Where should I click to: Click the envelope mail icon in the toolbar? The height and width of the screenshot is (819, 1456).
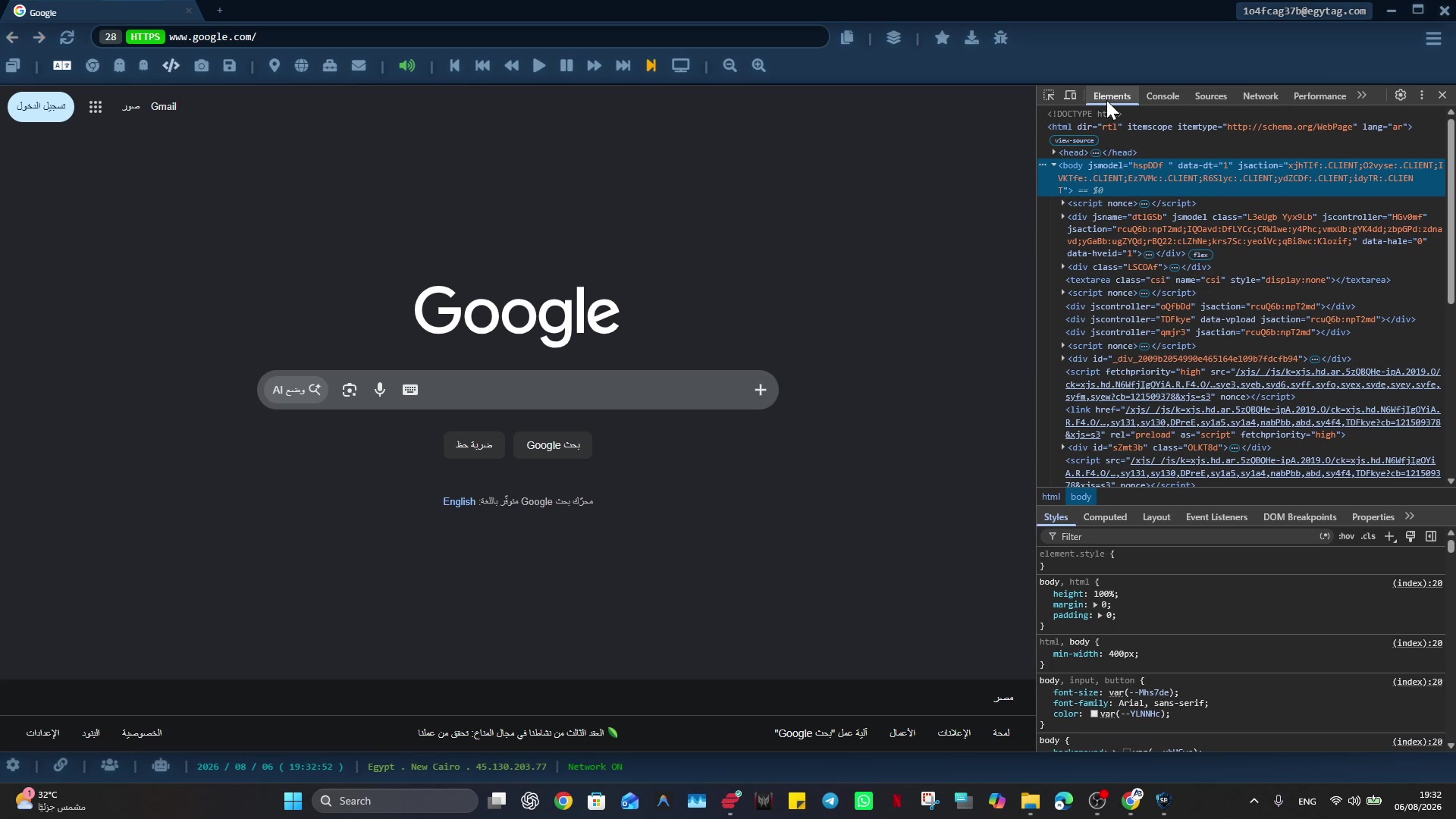[x=359, y=66]
